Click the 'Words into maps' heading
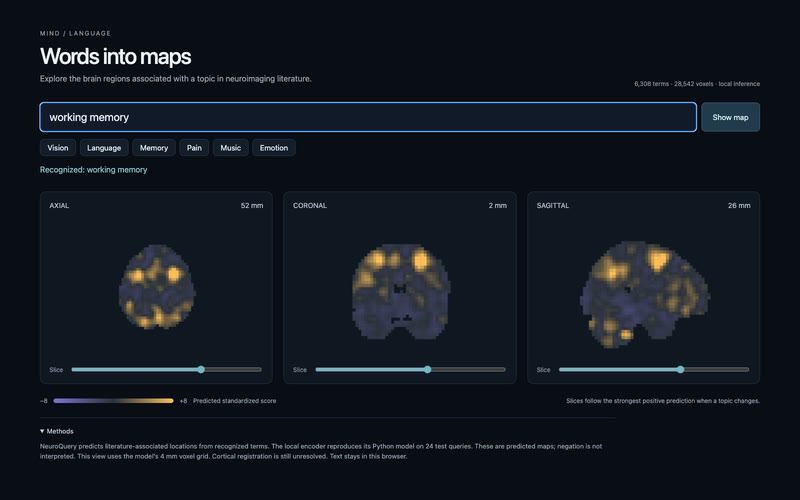 tap(115, 56)
